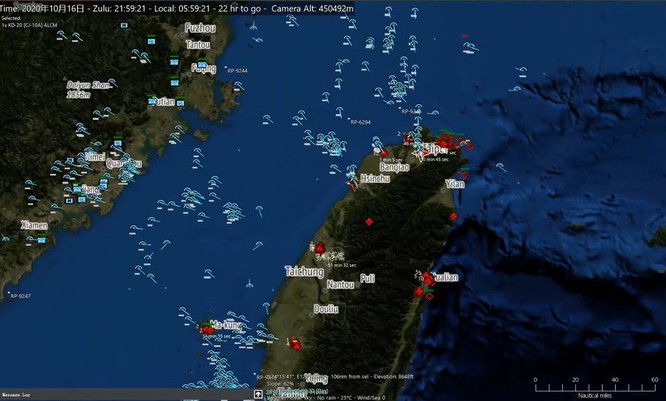This screenshot has height=401, width=666.
Task: Select the red hostile marker at Ma-kung
Action: (x=207, y=329)
